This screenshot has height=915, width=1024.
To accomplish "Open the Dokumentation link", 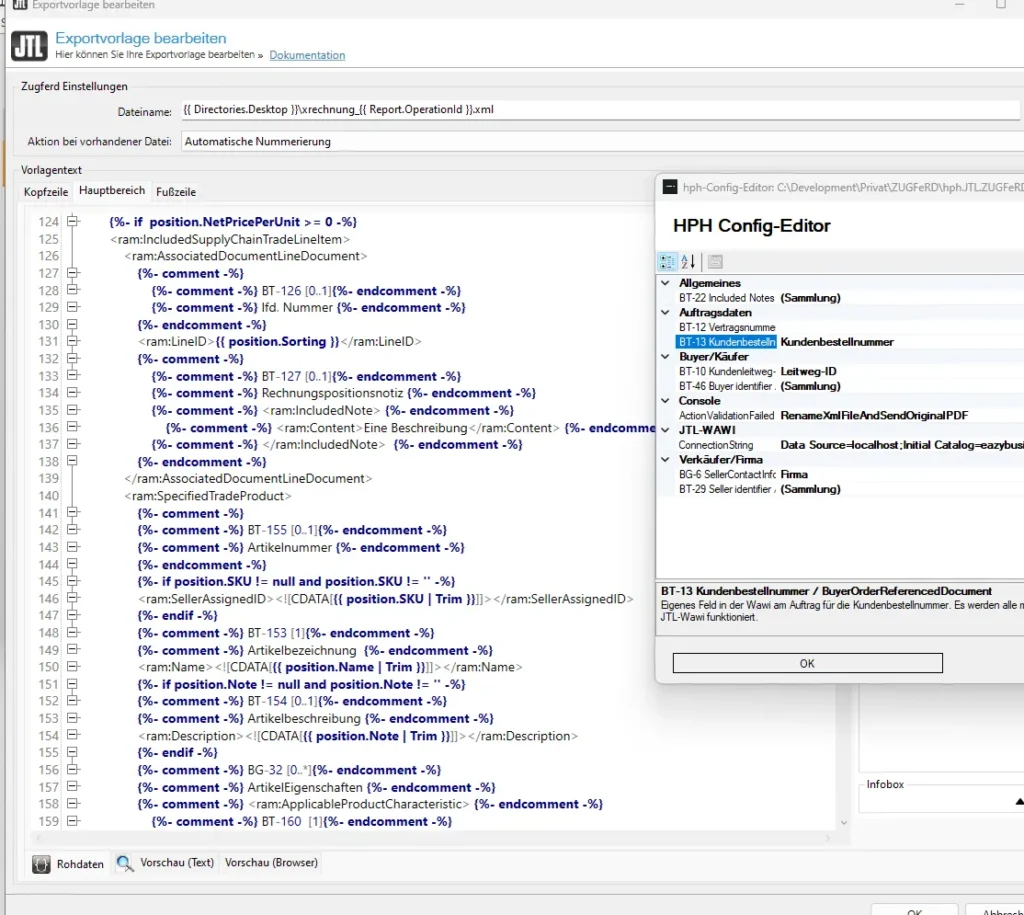I will [307, 55].
